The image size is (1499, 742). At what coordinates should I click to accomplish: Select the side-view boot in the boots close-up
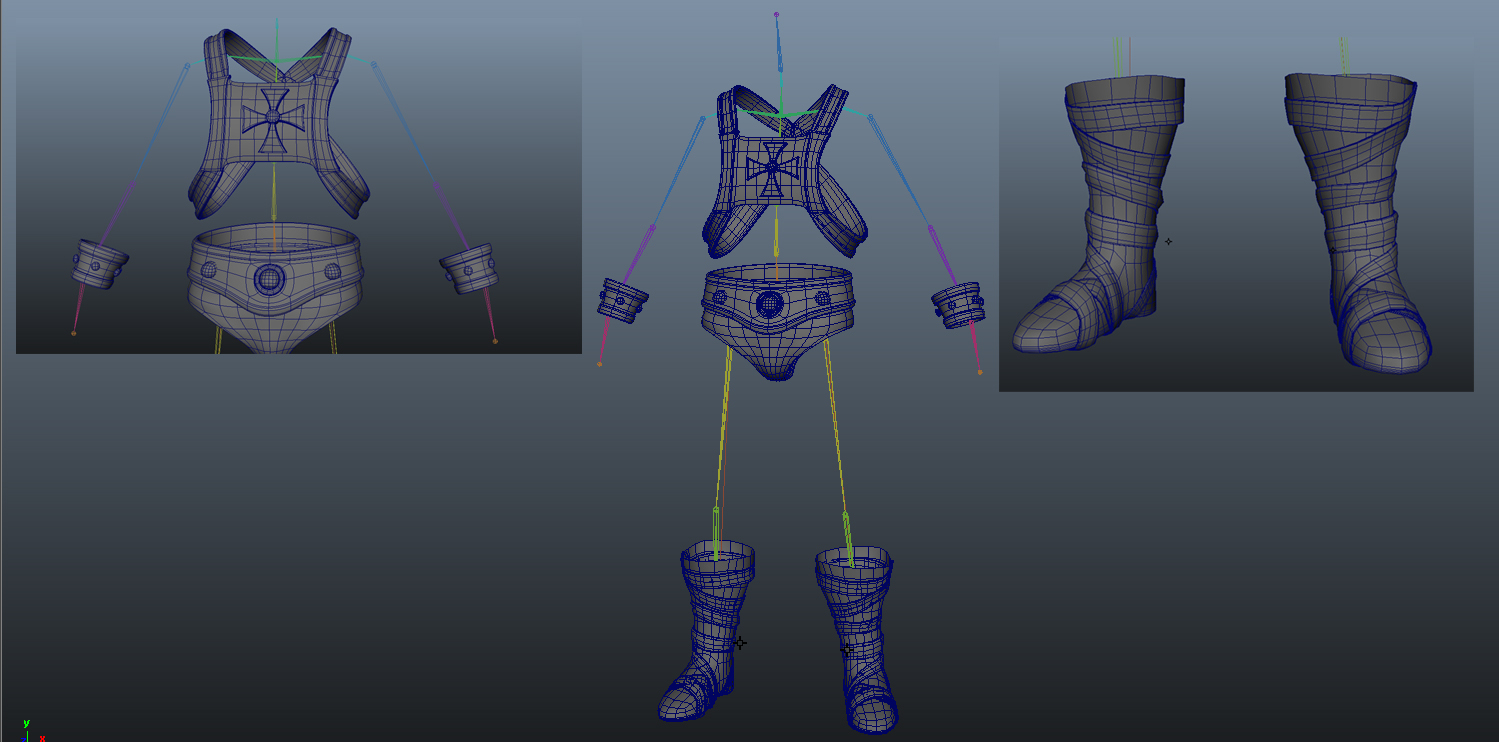[1098, 214]
